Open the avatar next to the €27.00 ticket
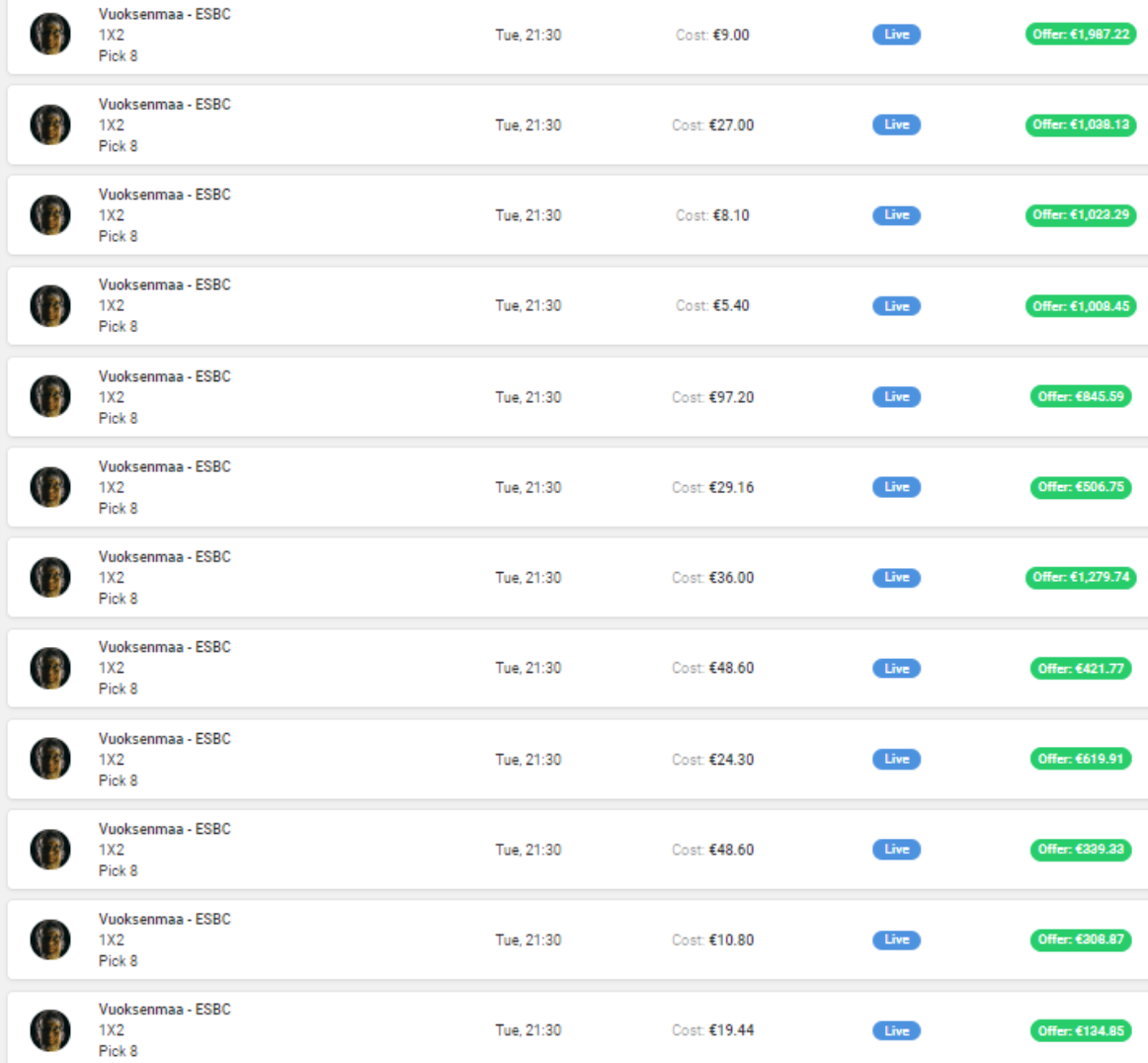 49,124
